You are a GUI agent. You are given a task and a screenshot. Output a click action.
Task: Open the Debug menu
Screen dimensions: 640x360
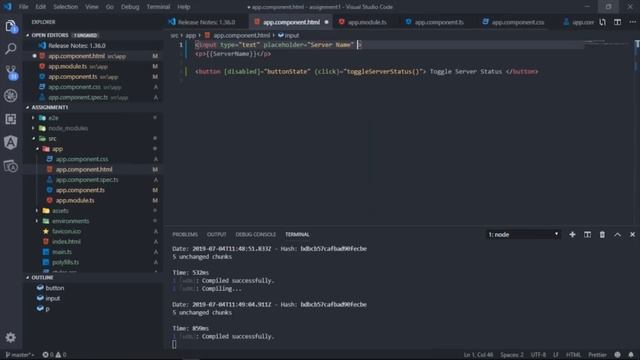[x=130, y=7]
